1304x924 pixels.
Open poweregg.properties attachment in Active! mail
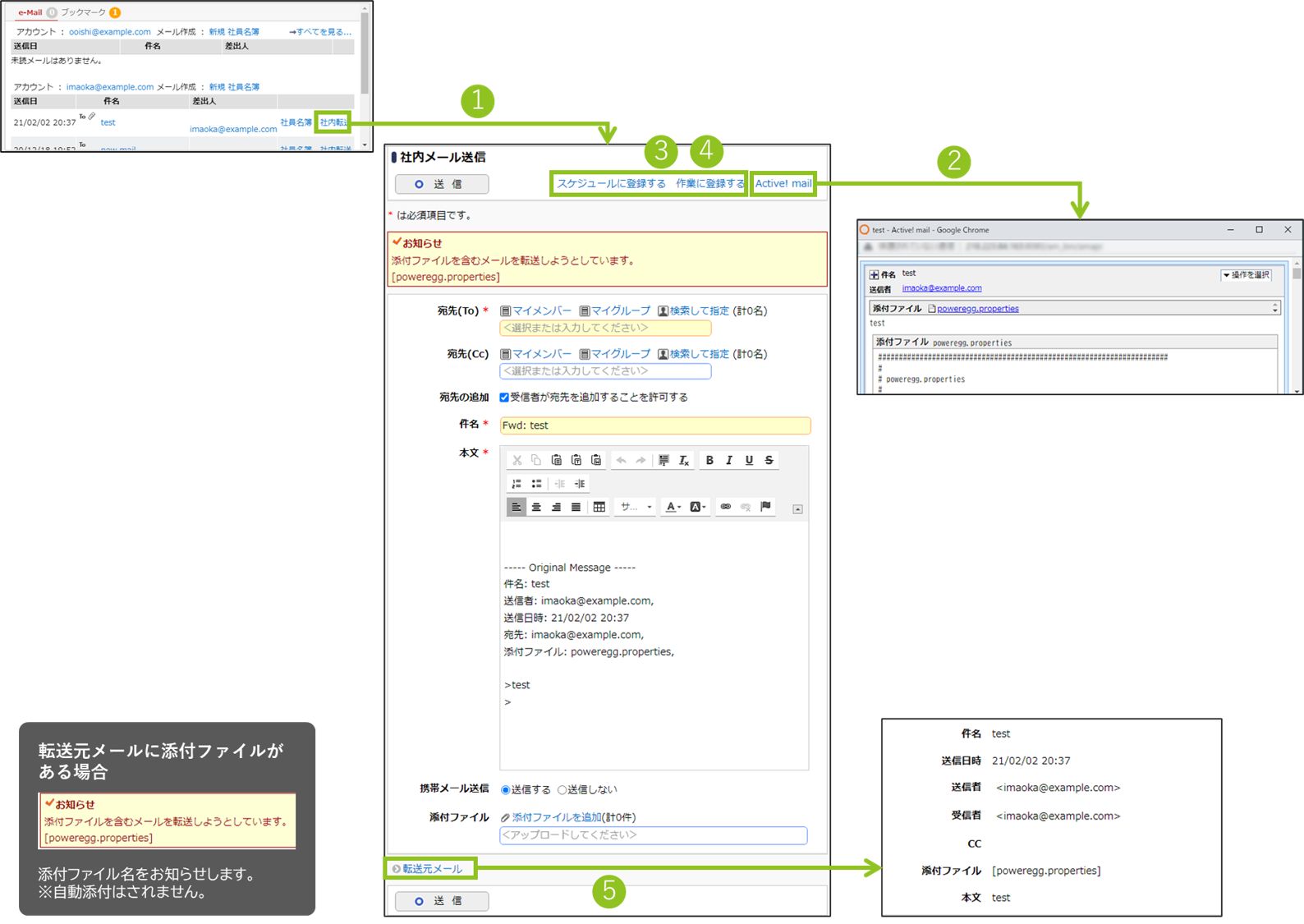tap(977, 309)
